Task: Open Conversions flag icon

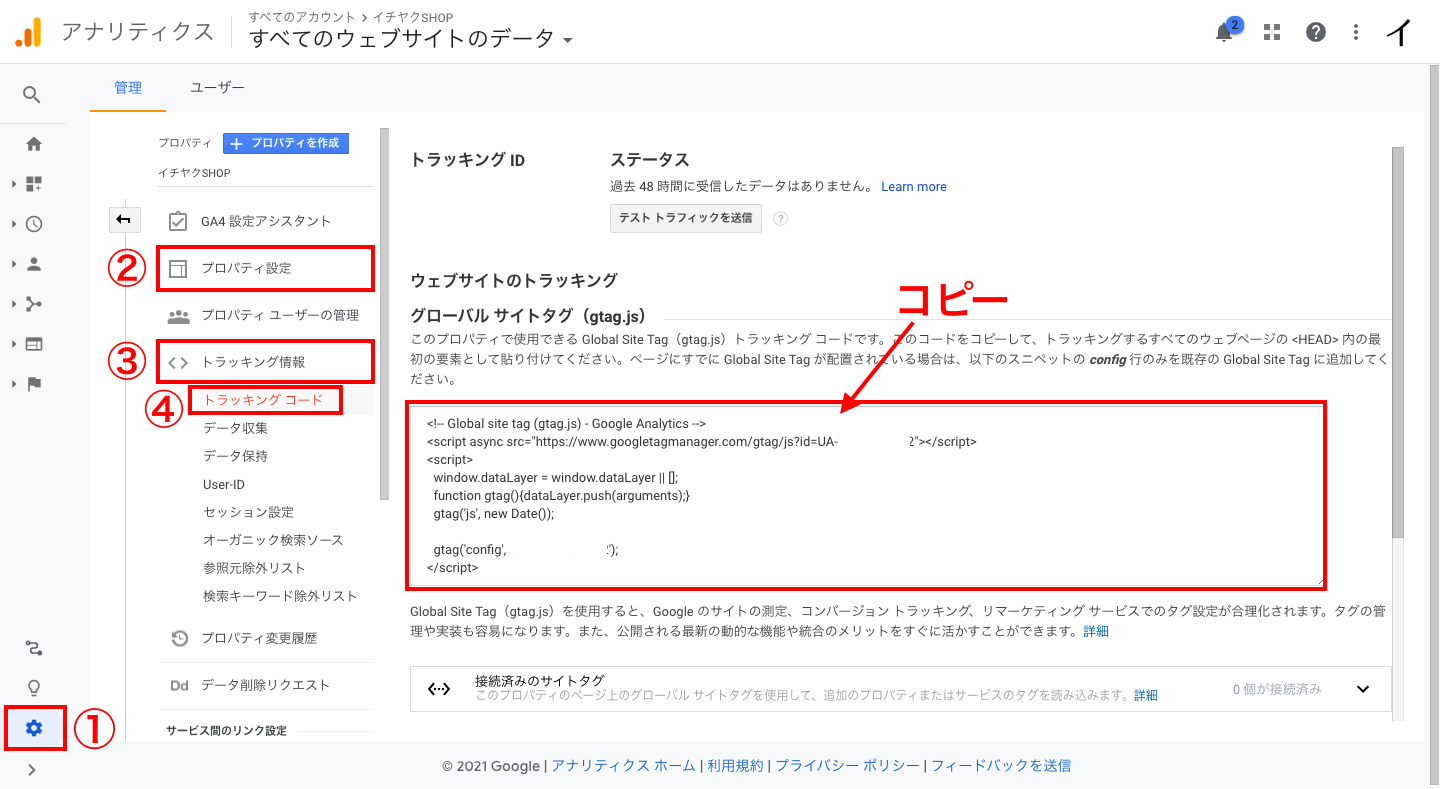Action: [34, 384]
